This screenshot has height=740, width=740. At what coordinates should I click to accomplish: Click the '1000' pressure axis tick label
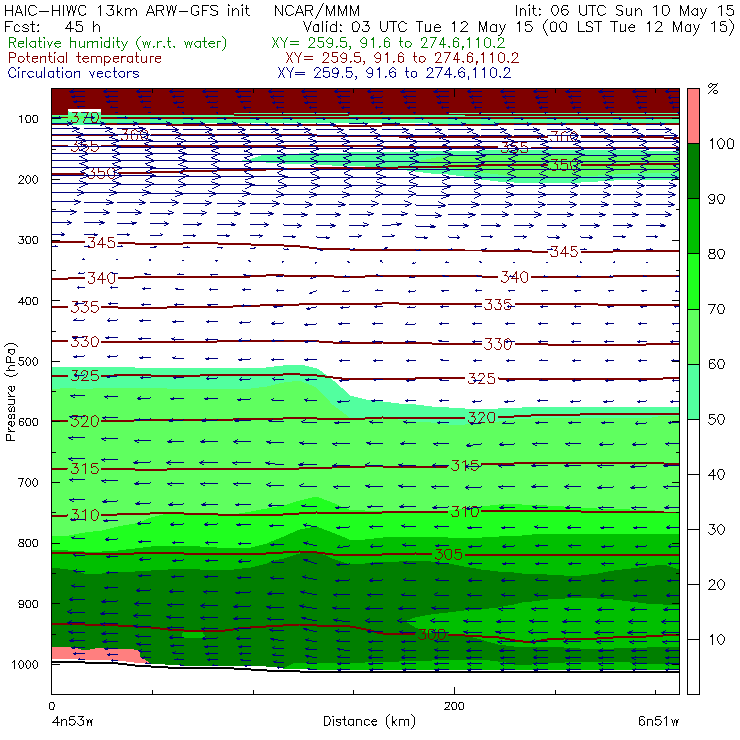(25, 664)
